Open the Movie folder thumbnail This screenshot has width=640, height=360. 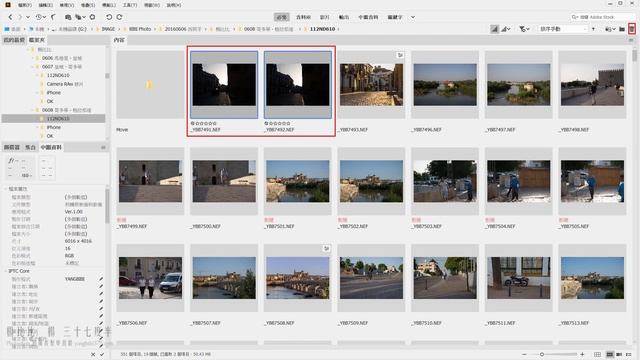tap(150, 84)
